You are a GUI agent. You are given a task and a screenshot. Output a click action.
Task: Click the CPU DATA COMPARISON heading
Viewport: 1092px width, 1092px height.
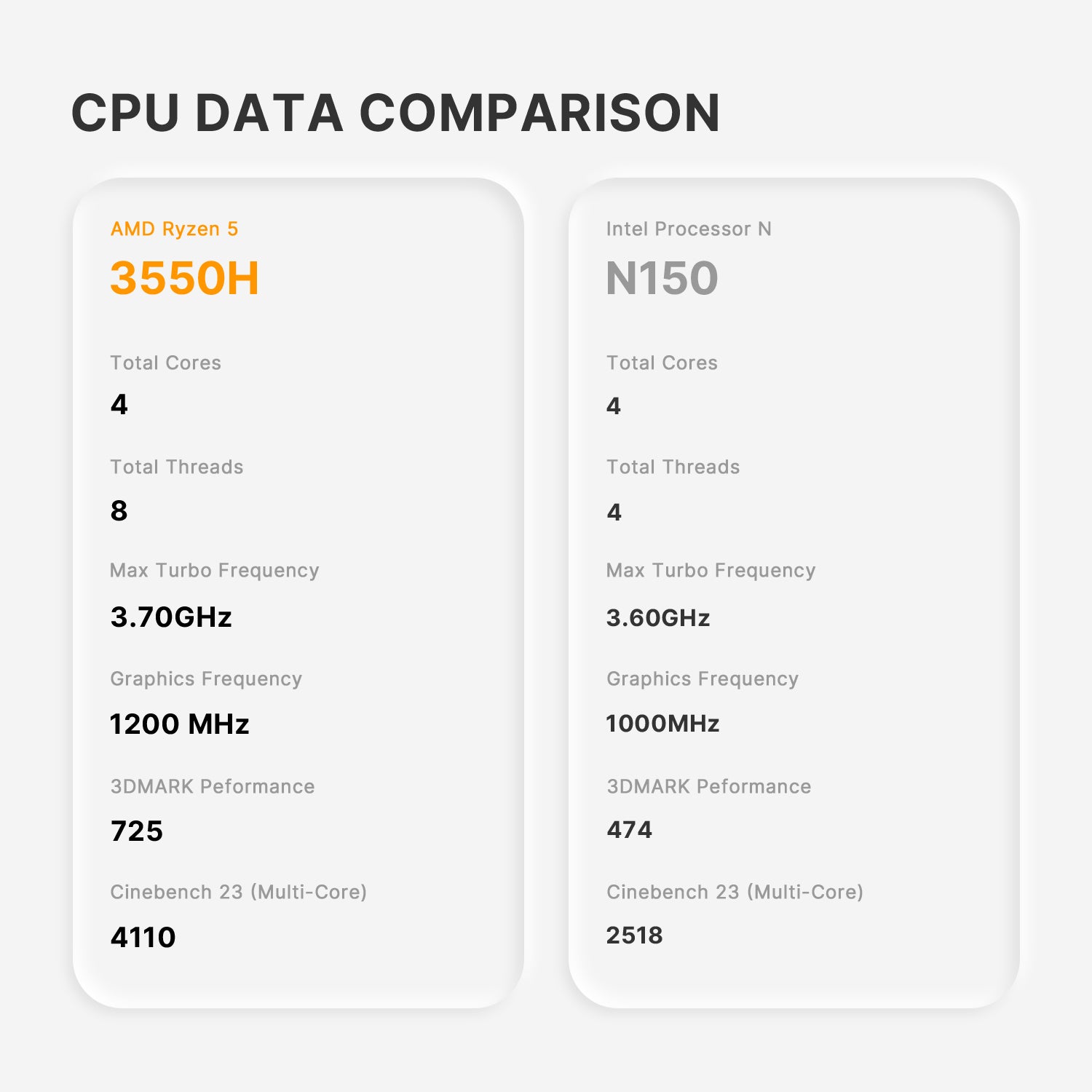pyautogui.click(x=395, y=113)
